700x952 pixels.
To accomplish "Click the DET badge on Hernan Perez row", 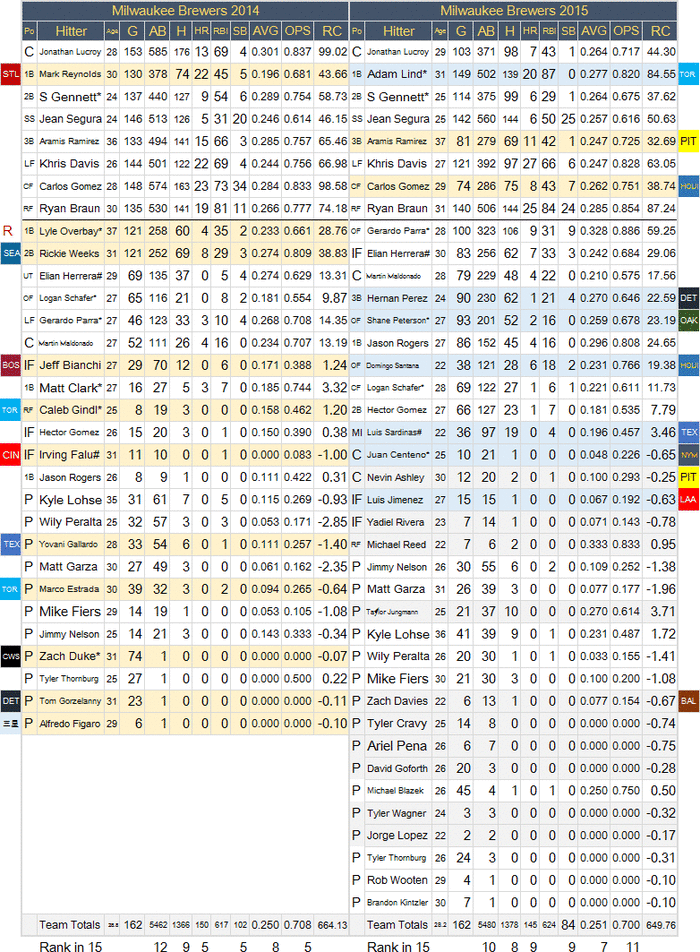I will pos(688,298).
